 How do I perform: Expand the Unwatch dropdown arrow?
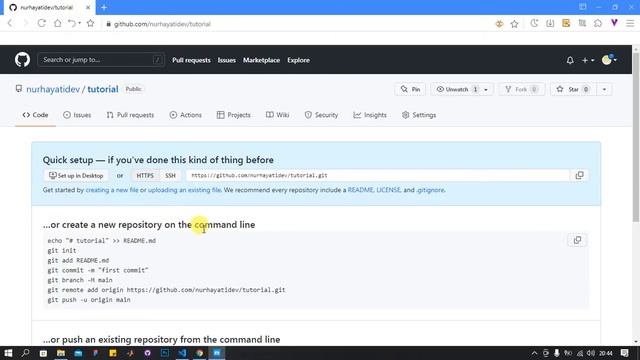(486, 89)
